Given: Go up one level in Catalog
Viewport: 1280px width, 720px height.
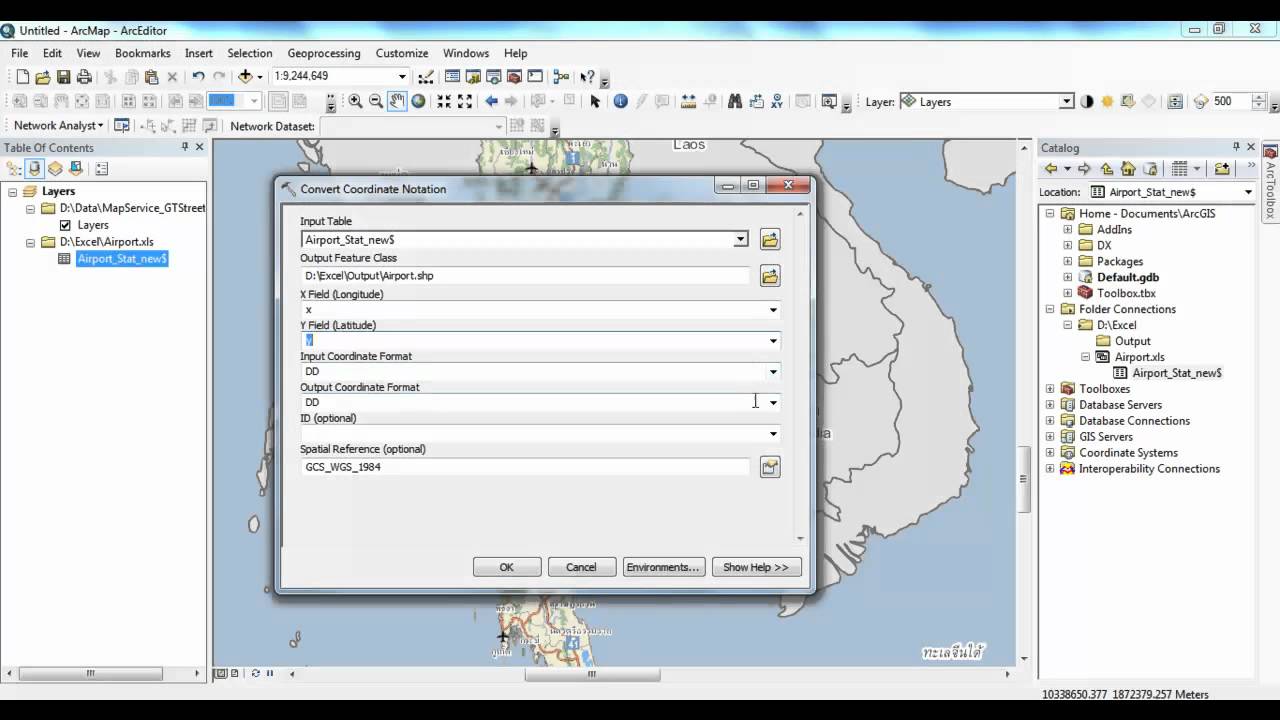Looking at the screenshot, I should 1107,169.
